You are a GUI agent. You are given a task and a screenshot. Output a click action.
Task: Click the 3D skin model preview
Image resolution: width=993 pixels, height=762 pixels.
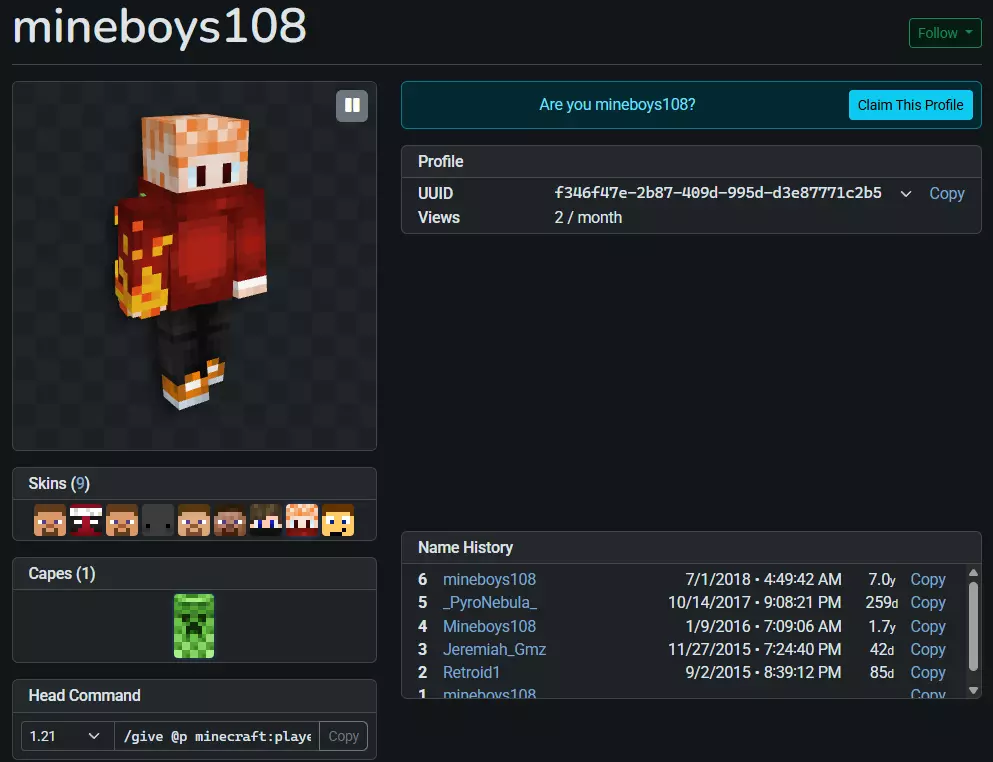pos(194,266)
